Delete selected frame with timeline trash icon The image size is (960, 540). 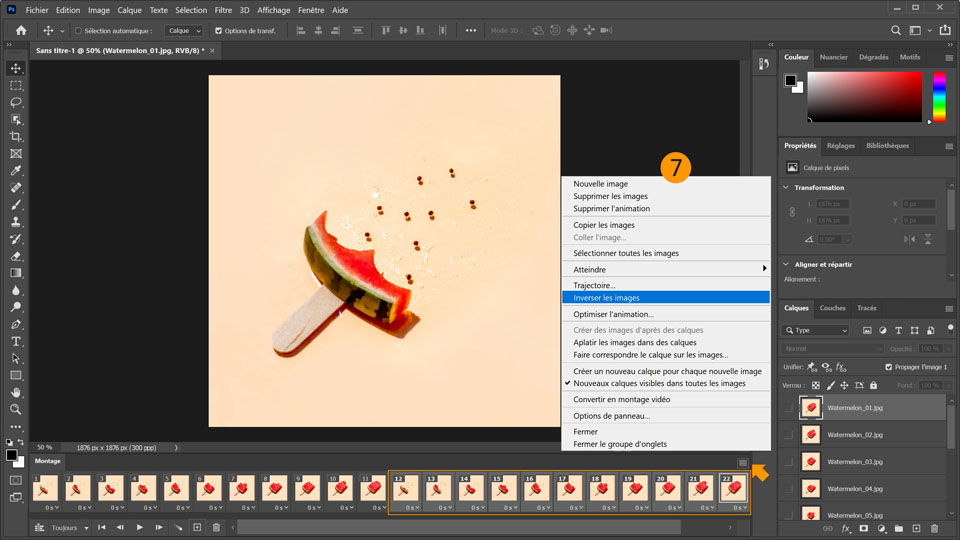(x=216, y=527)
